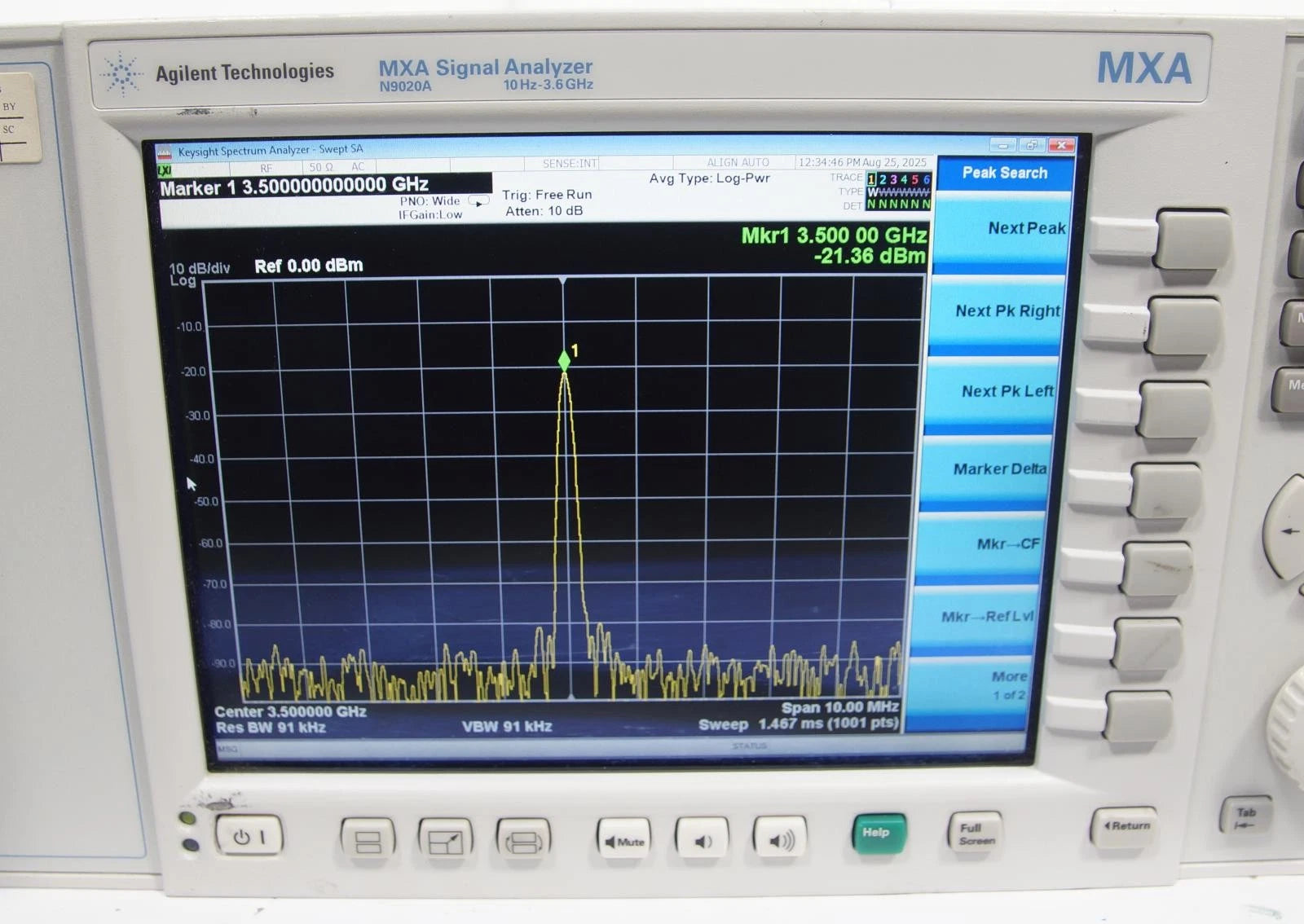
Task: Click the Avg Type: Log-Pwr text
Action: point(709,178)
